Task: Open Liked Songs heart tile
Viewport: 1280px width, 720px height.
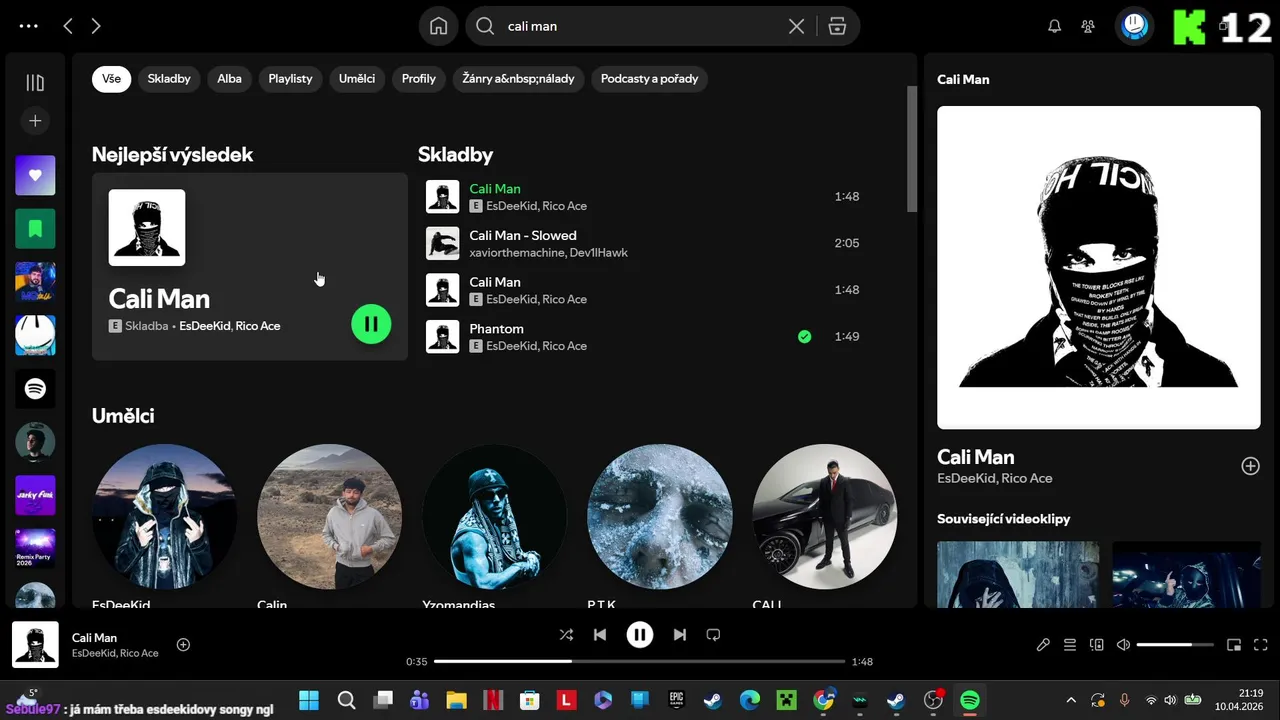Action: pyautogui.click(x=35, y=175)
